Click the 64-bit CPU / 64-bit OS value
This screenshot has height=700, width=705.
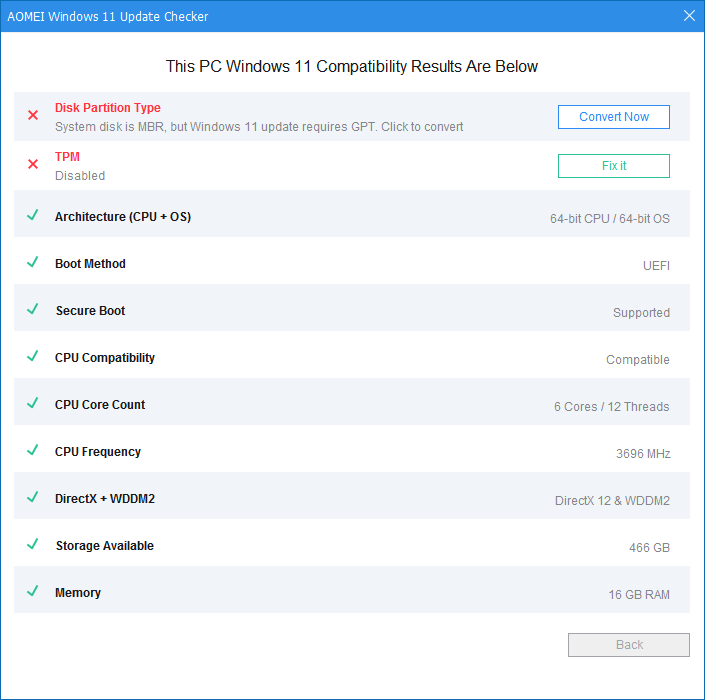(x=610, y=218)
